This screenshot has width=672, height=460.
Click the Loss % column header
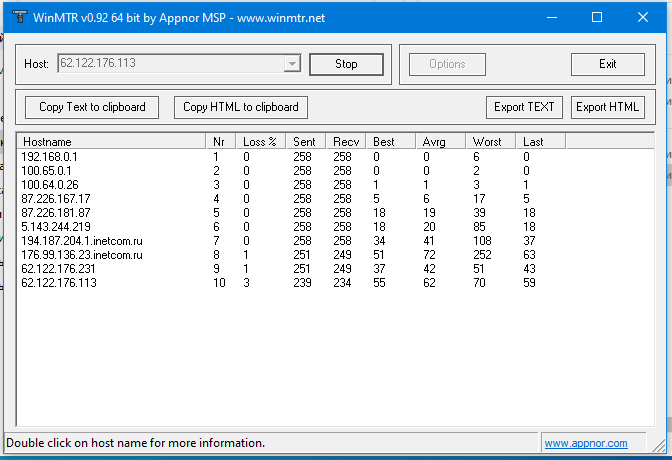tap(262, 141)
